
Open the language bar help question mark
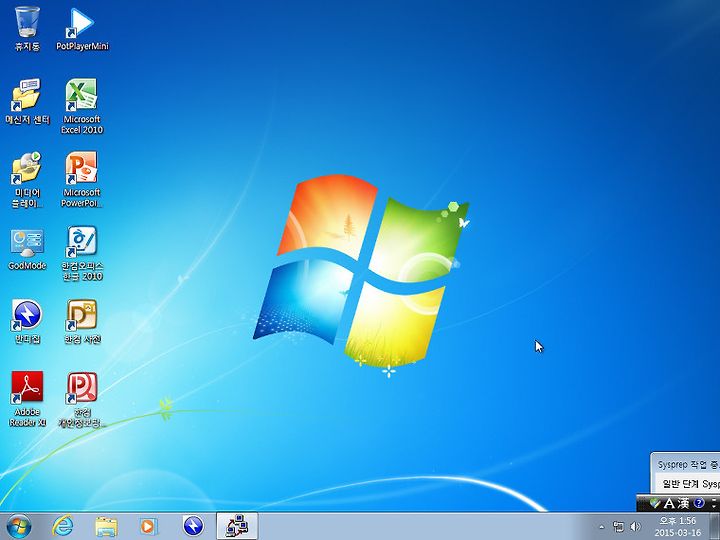click(699, 503)
